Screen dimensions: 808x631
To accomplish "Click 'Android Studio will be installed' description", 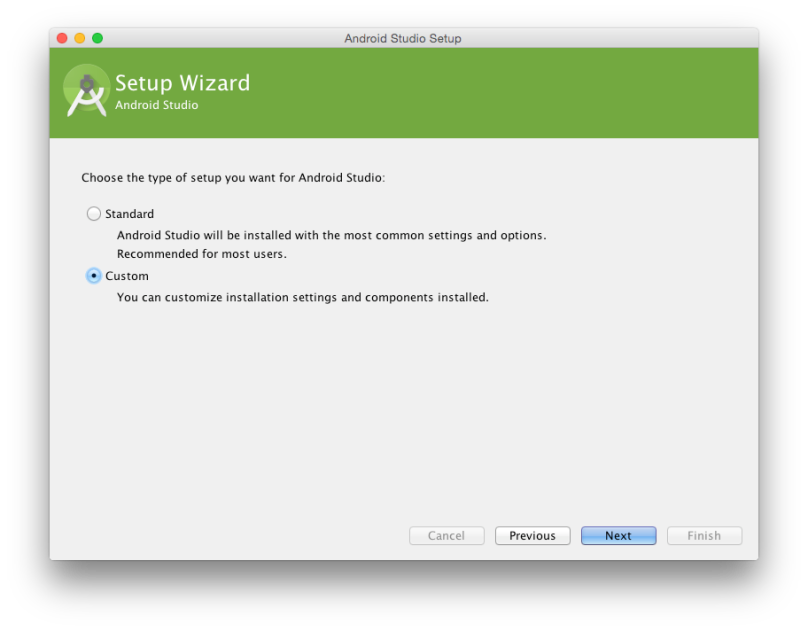I will (x=331, y=235).
